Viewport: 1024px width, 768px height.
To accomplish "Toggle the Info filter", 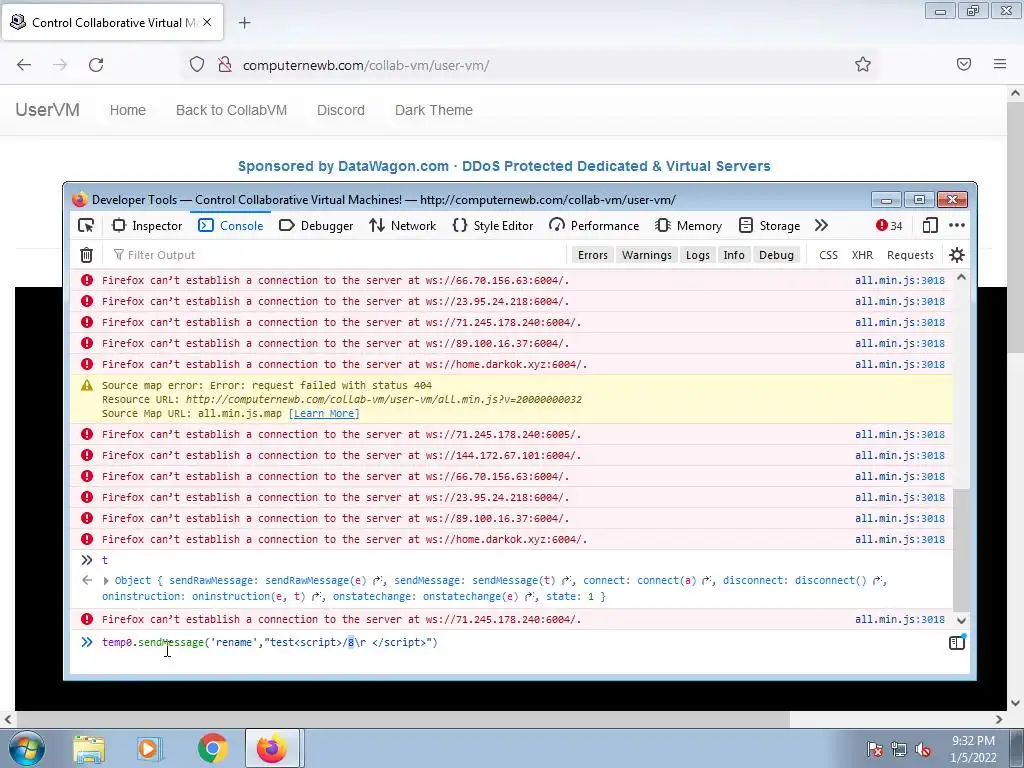I will tap(734, 255).
